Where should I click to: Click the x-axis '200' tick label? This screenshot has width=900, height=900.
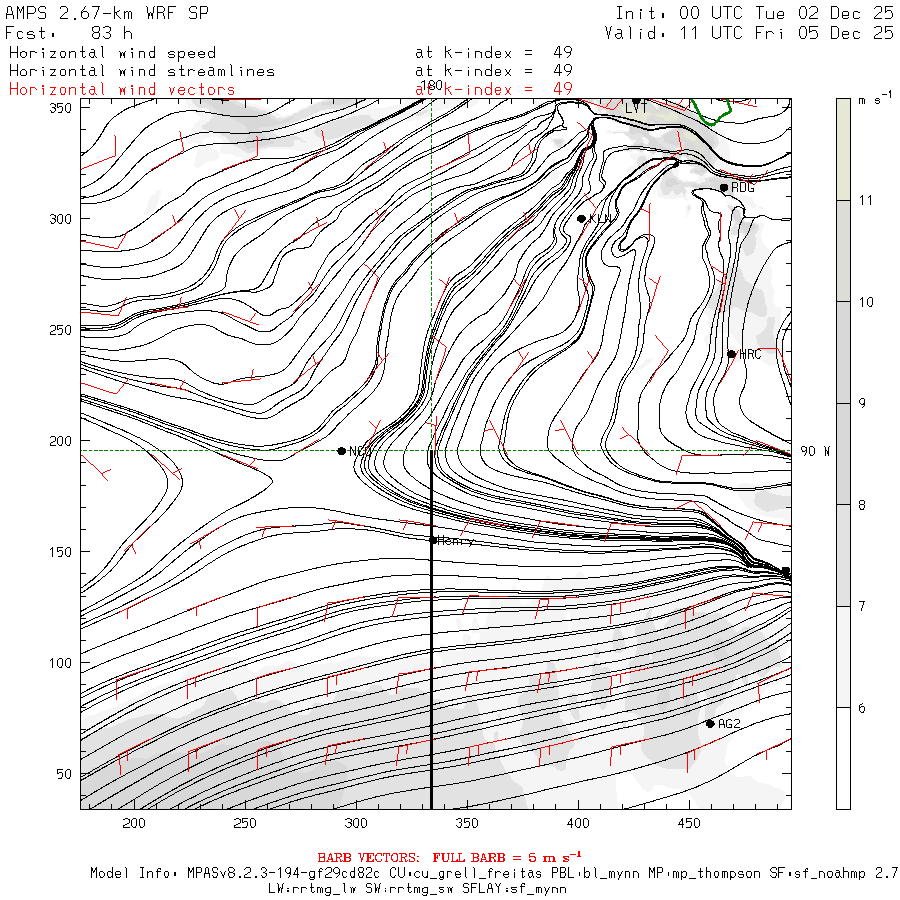pos(134,823)
